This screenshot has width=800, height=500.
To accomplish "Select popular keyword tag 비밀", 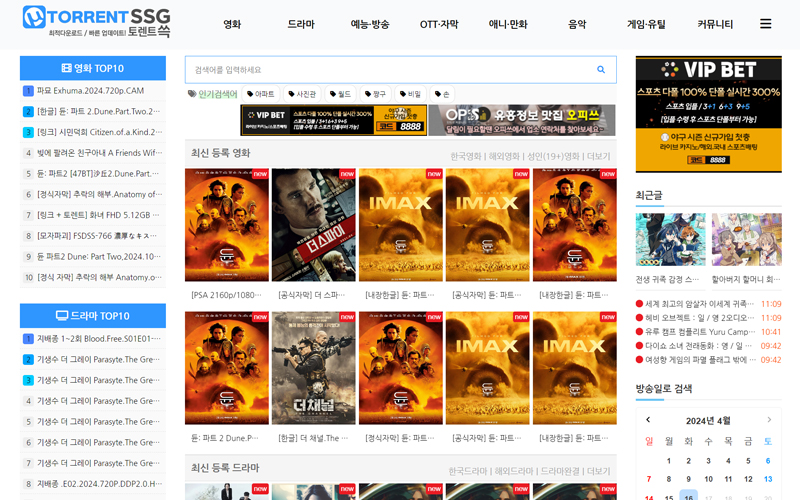I will tap(410, 94).
